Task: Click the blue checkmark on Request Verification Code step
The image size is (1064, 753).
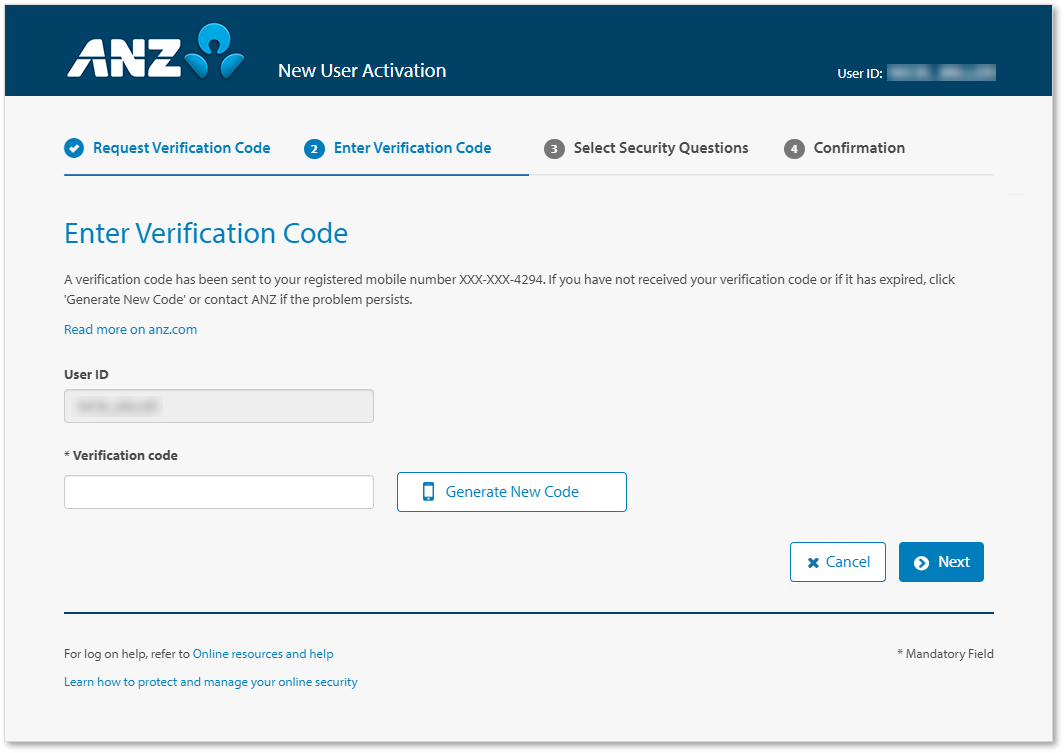Action: click(x=74, y=147)
